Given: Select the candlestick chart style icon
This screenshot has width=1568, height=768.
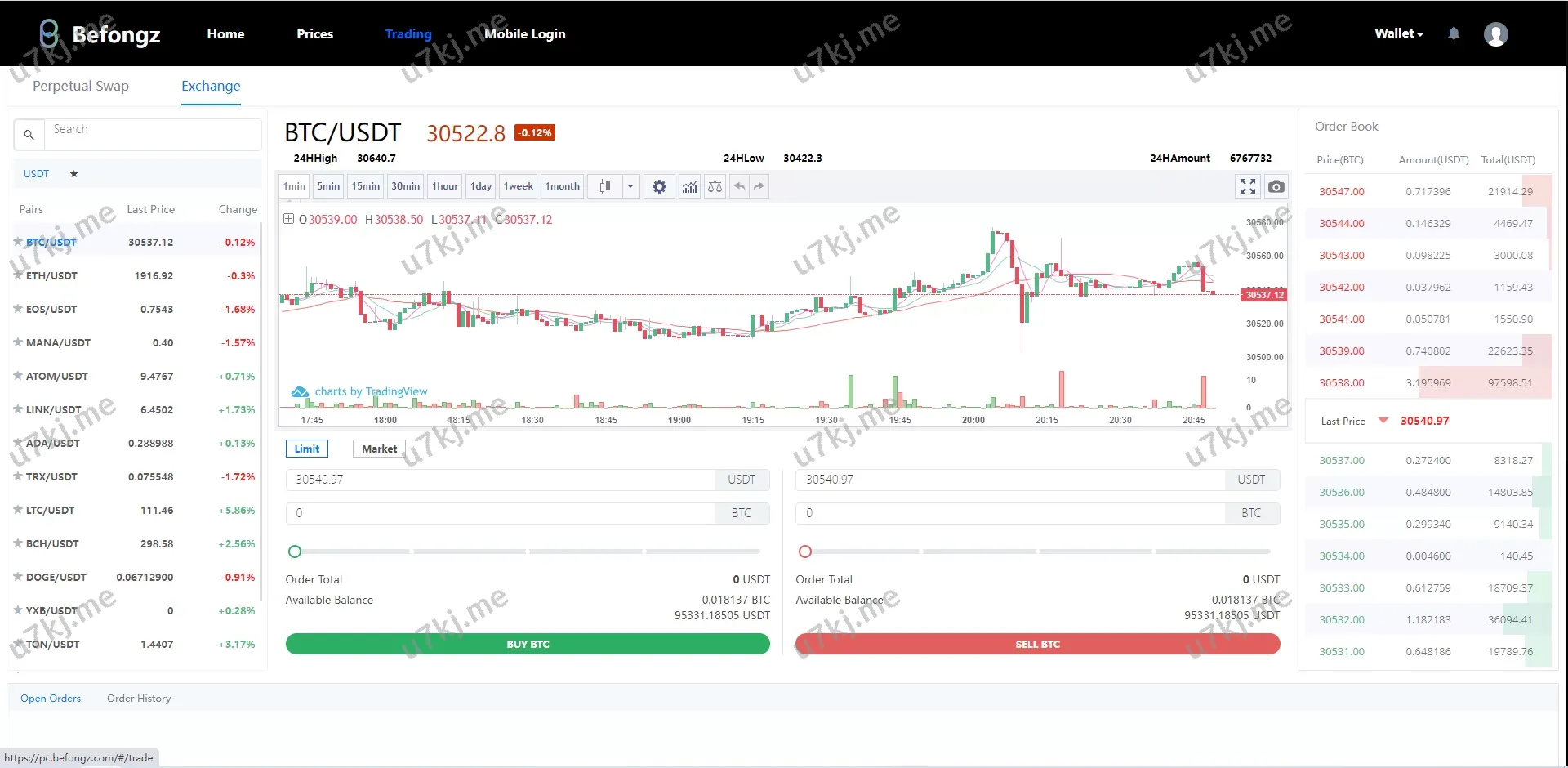Looking at the screenshot, I should pyautogui.click(x=605, y=187).
